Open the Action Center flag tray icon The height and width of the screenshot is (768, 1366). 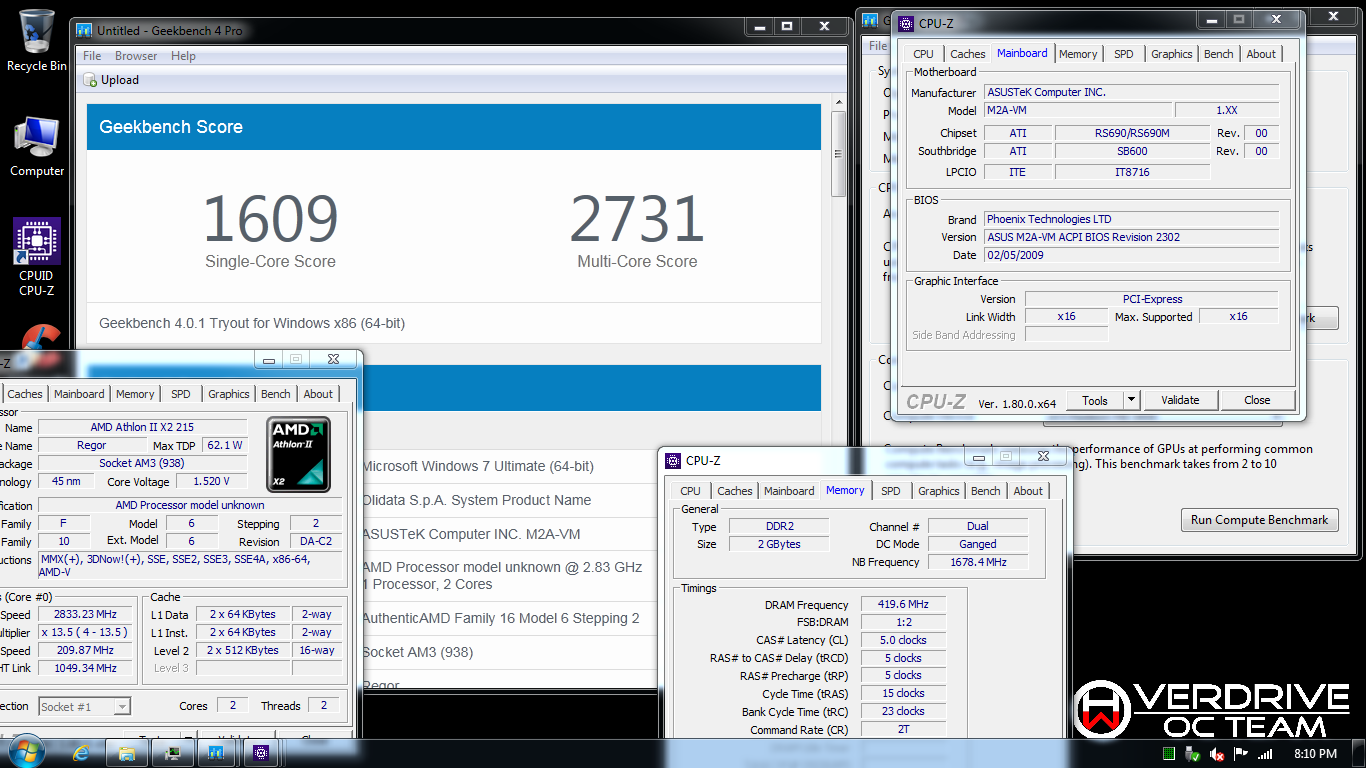(1241, 754)
